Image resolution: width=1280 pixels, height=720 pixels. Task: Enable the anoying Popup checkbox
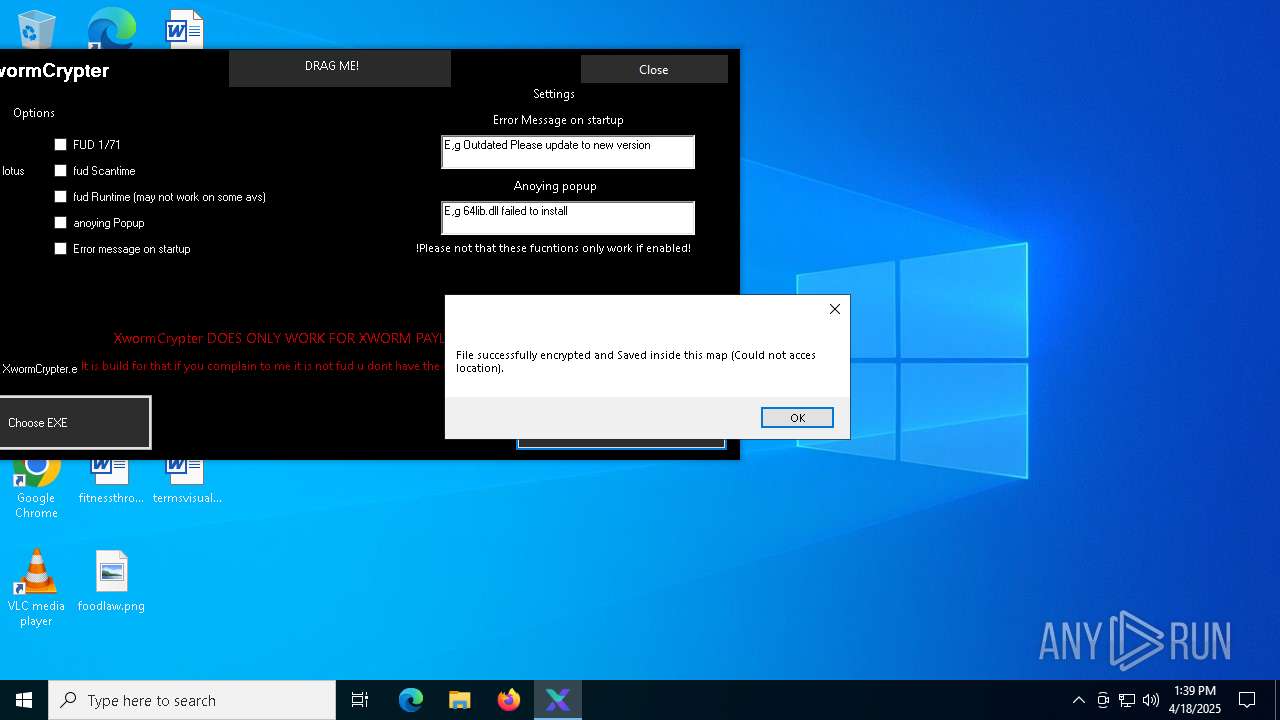pos(61,223)
